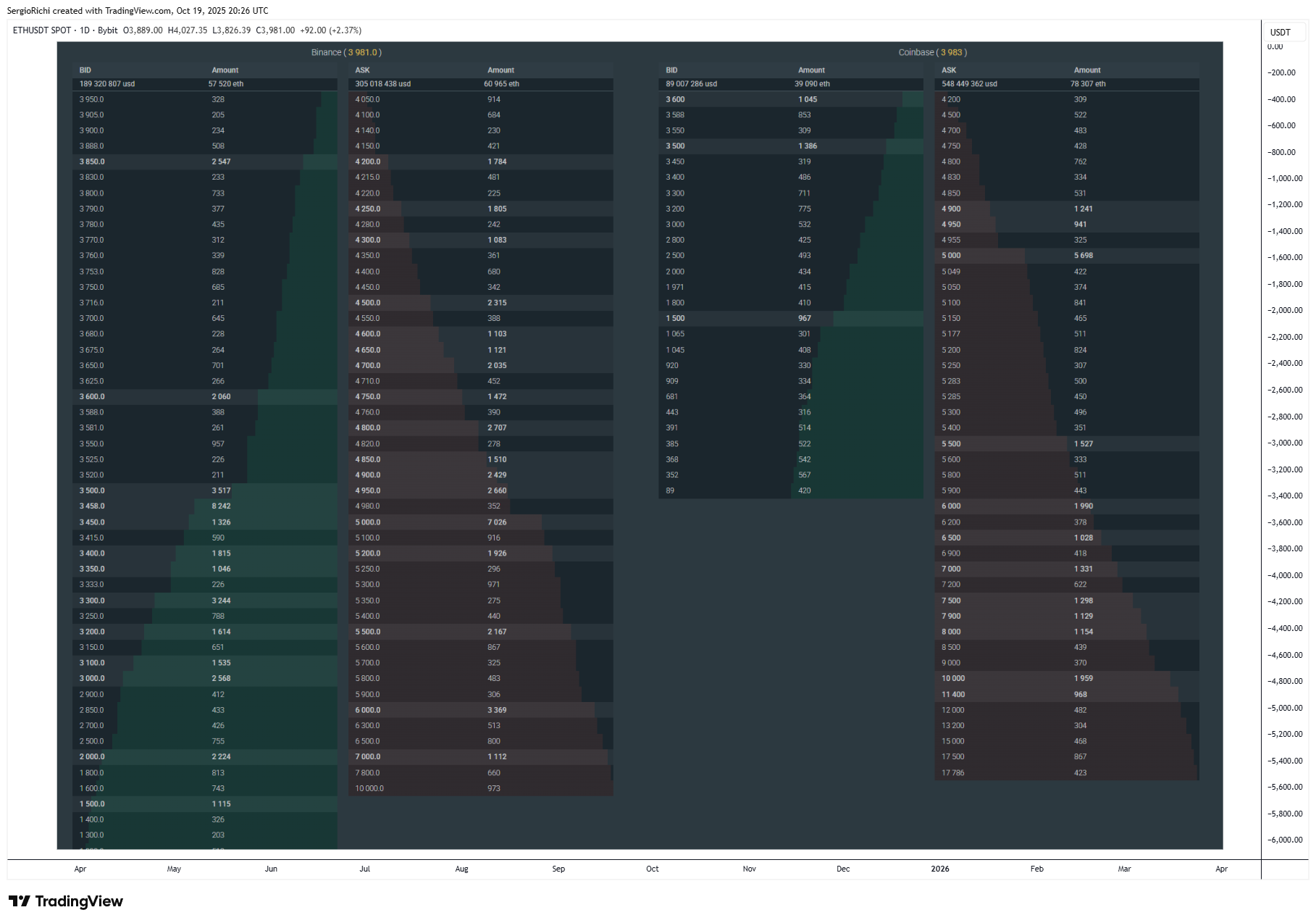The height and width of the screenshot is (923, 1316).
Task: Select the ETHUSDT SPOT symbol title
Action: (x=42, y=30)
